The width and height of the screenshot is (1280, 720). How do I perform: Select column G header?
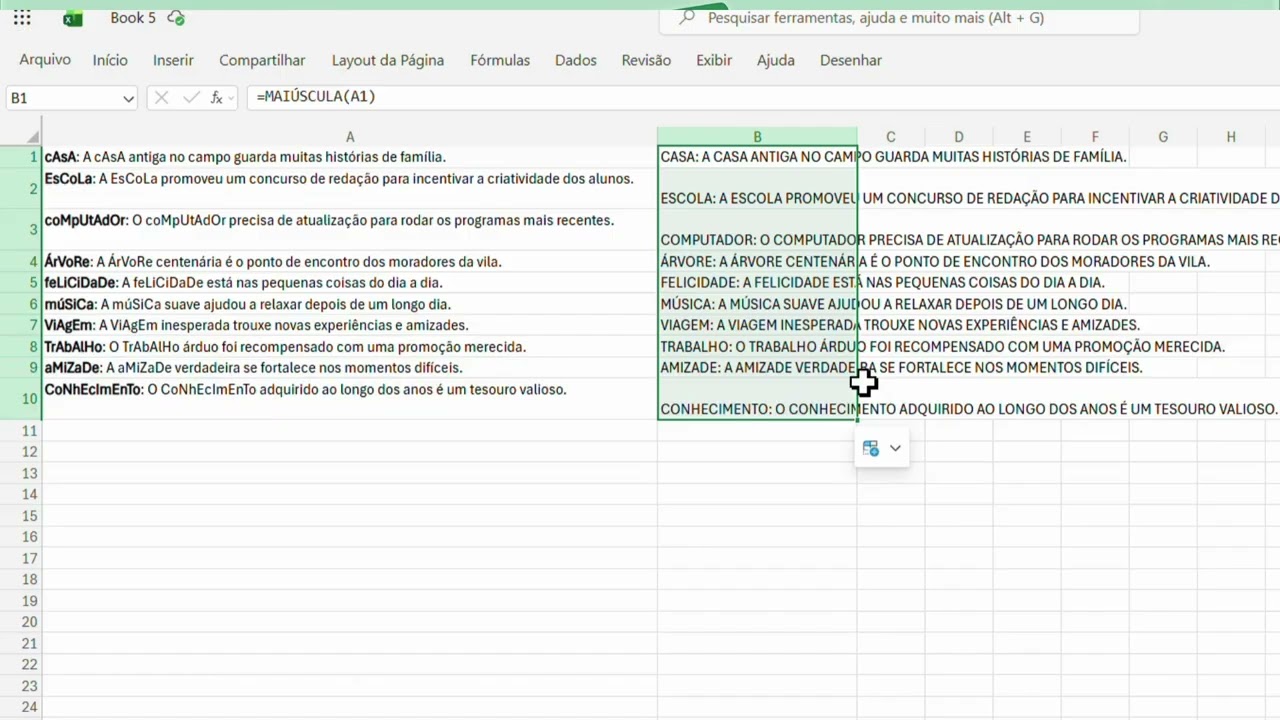point(1163,137)
